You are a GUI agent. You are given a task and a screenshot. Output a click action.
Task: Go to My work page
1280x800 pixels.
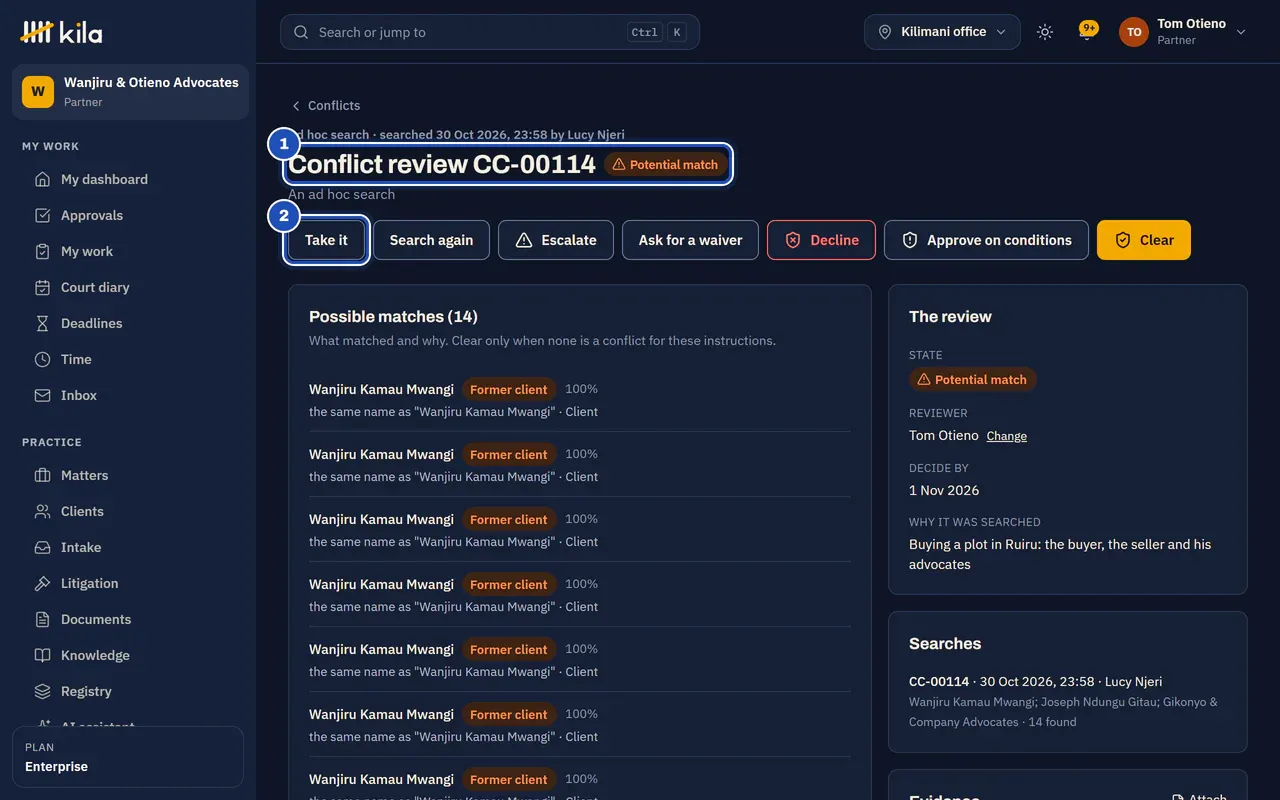(x=128, y=251)
